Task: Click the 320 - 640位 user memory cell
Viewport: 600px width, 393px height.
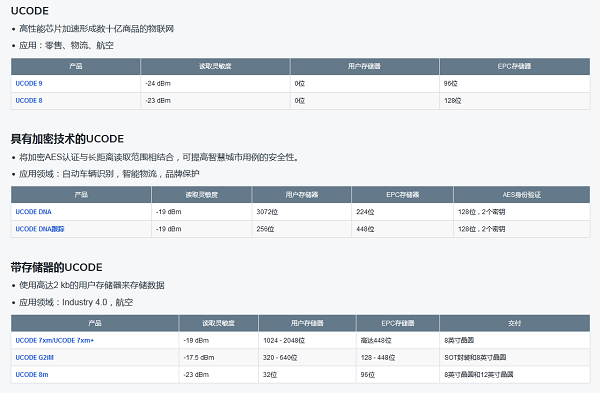Action: 307,357
